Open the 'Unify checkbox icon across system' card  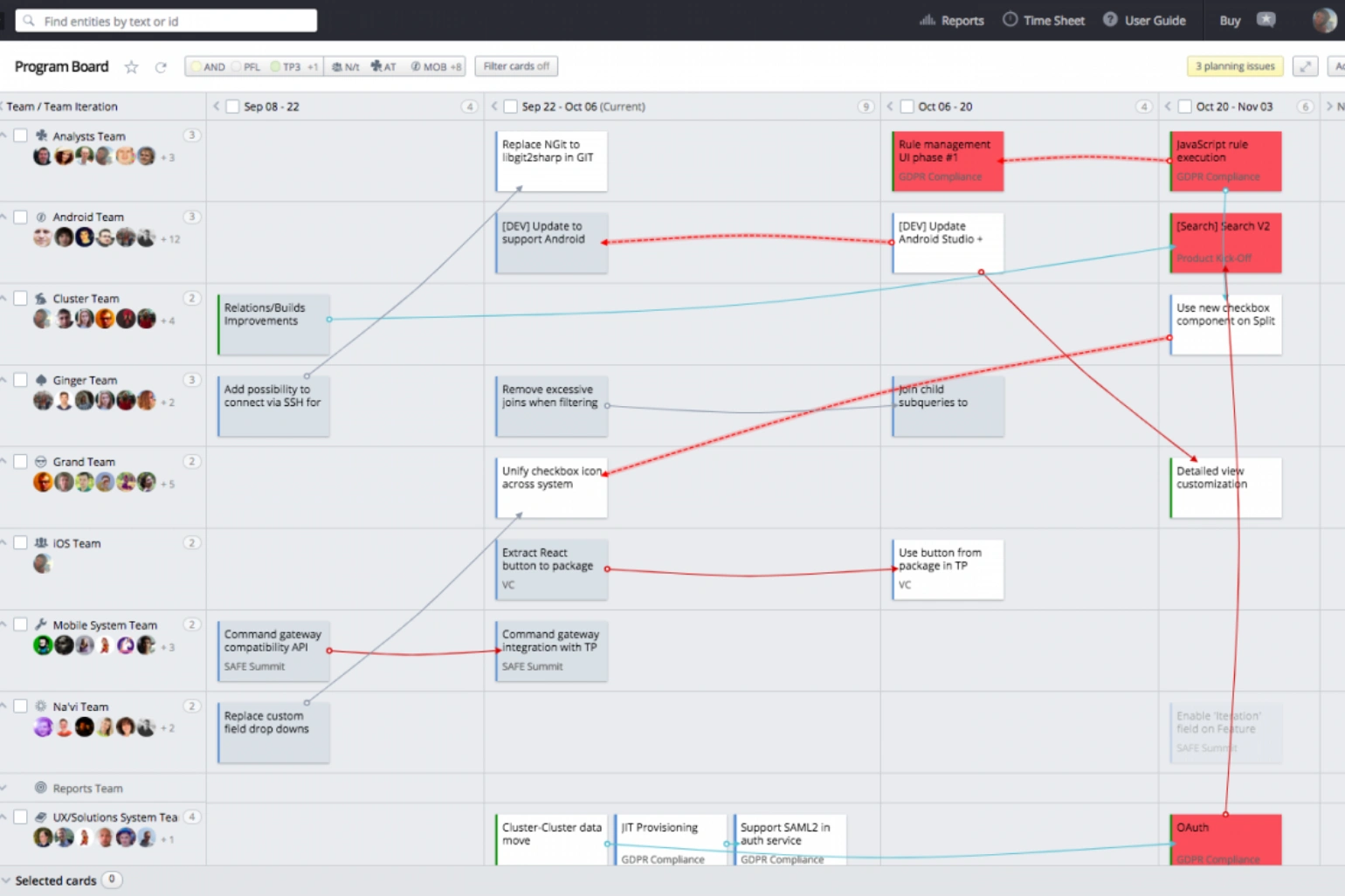551,487
